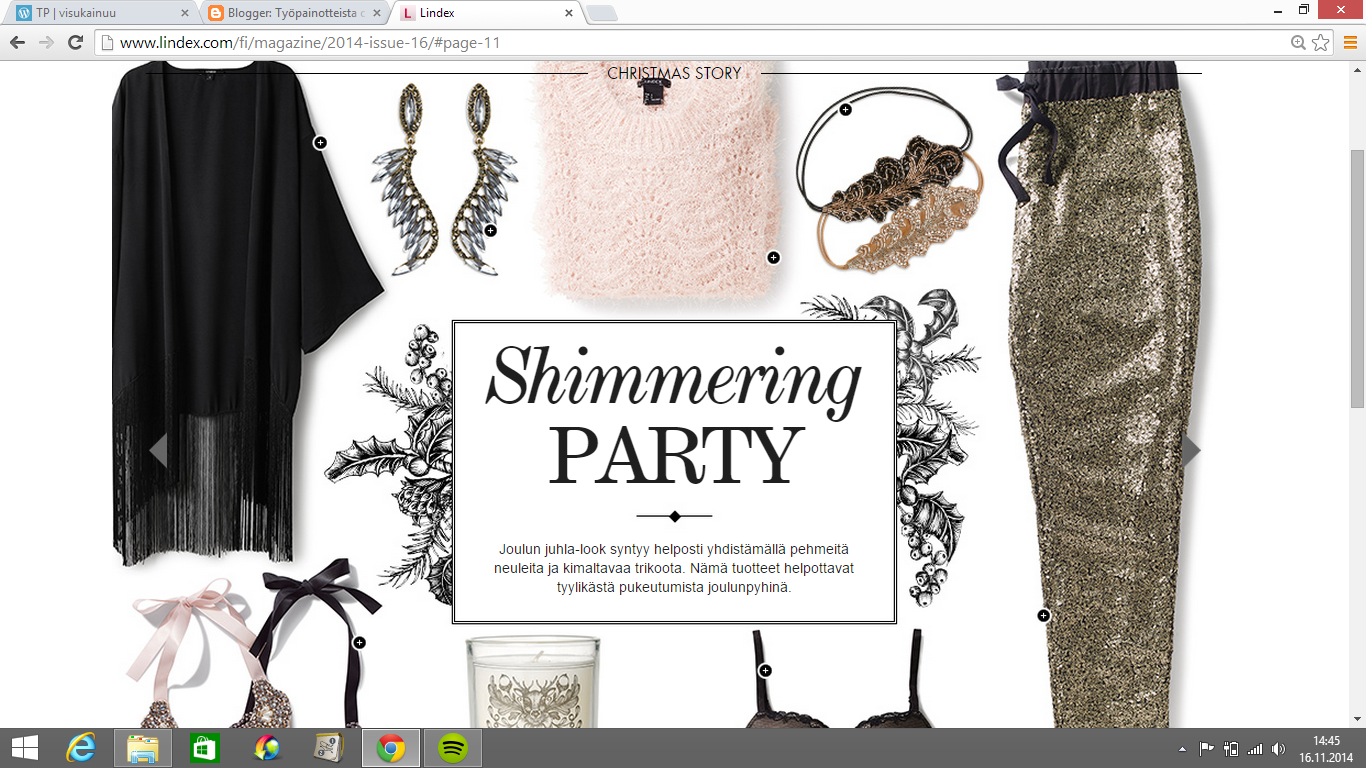Close the TP | visukainuu tab
Image resolution: width=1366 pixels, height=768 pixels.
pos(185,13)
